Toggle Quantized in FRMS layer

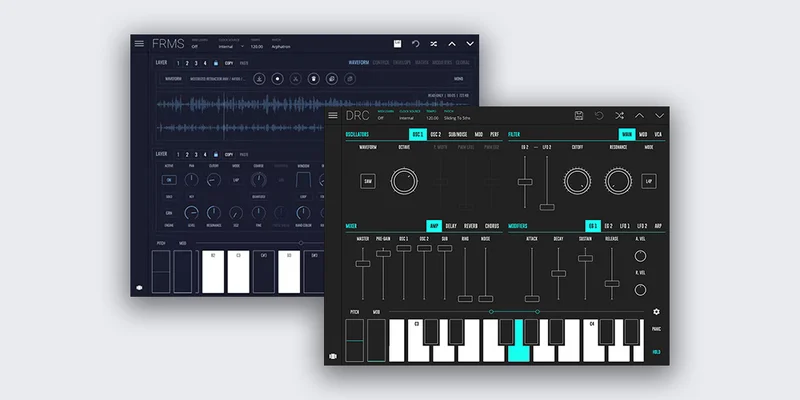point(259,196)
